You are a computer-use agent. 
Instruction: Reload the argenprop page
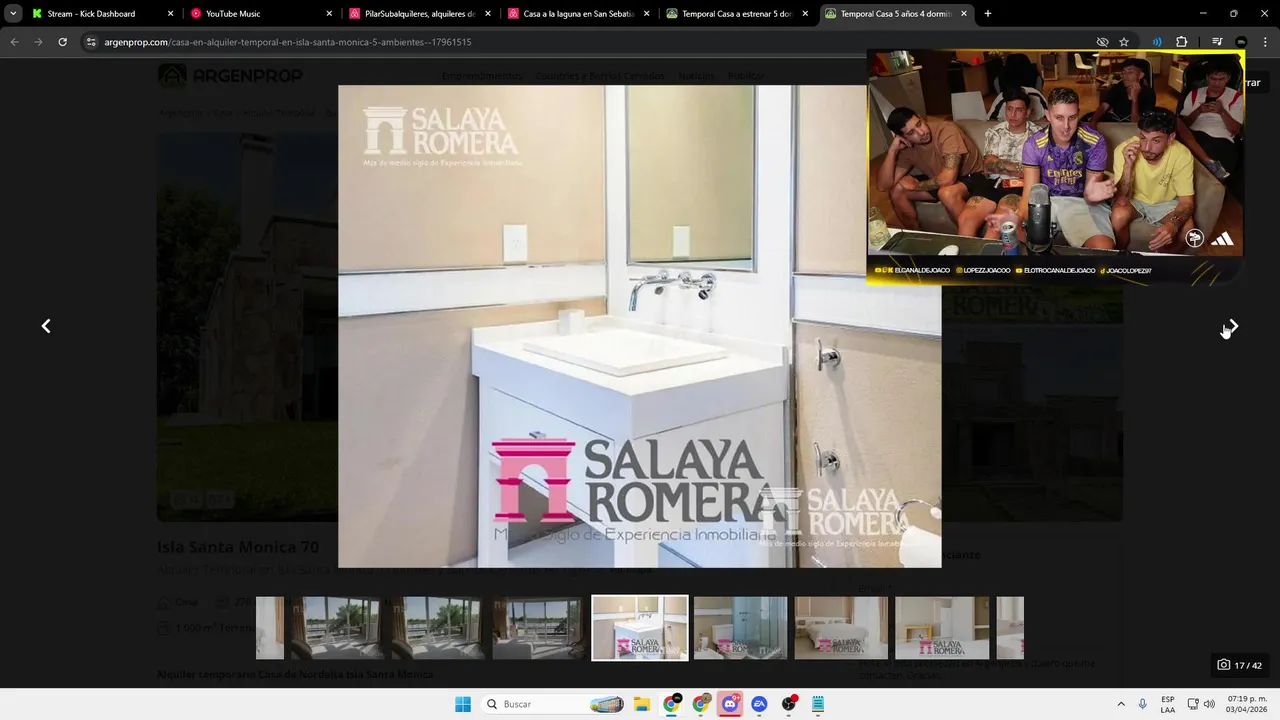click(62, 42)
